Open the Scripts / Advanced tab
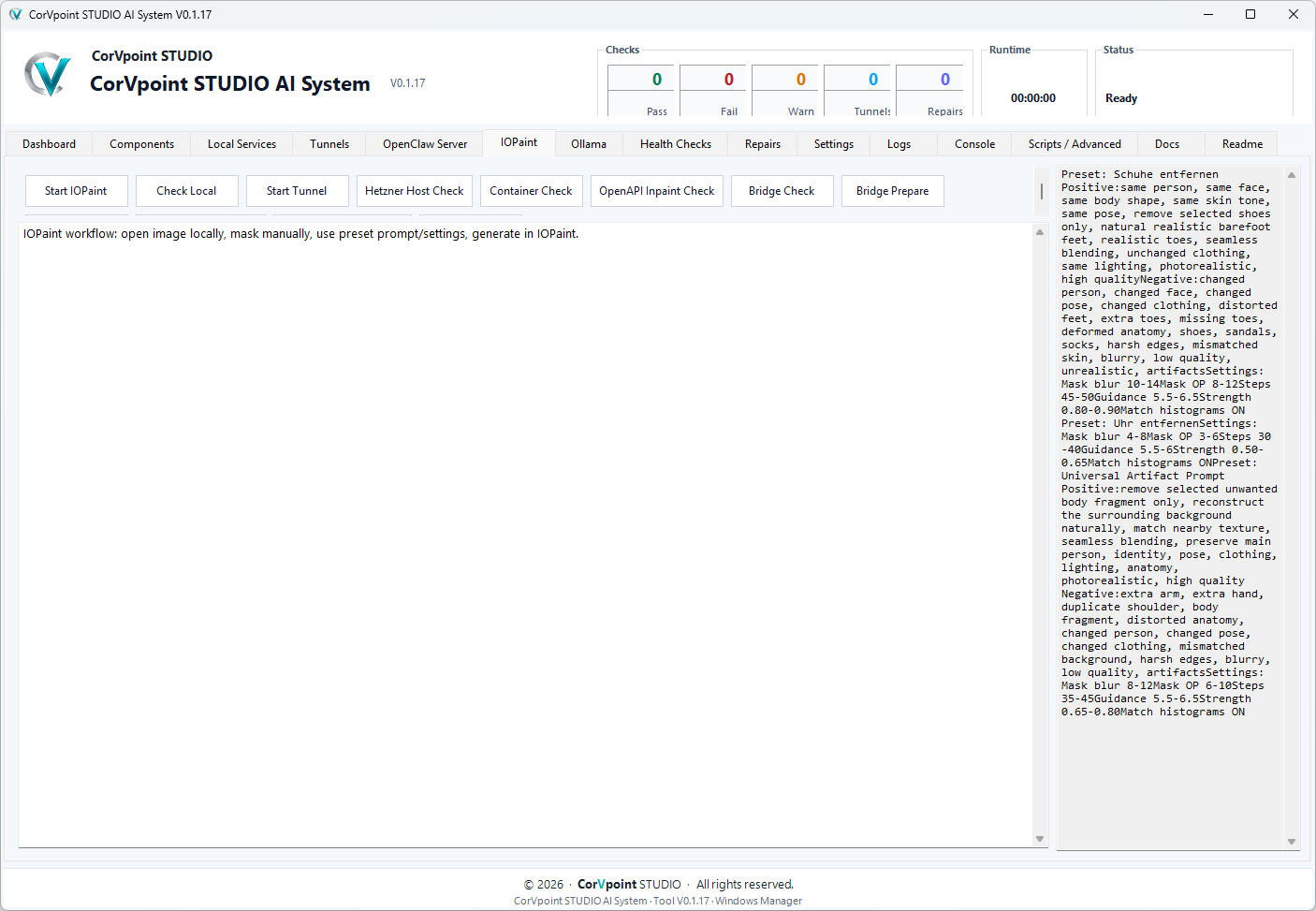The height and width of the screenshot is (911, 1316). pyautogui.click(x=1075, y=144)
